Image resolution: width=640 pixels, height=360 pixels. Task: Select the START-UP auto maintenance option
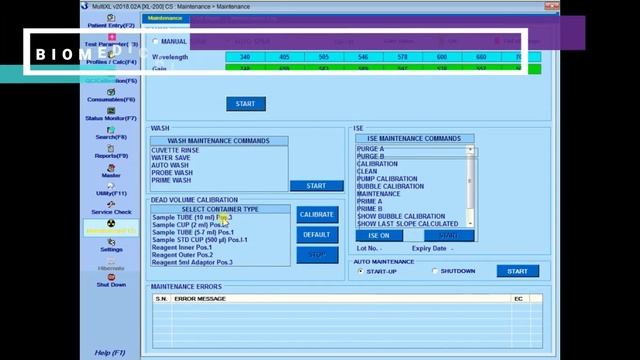click(x=360, y=271)
